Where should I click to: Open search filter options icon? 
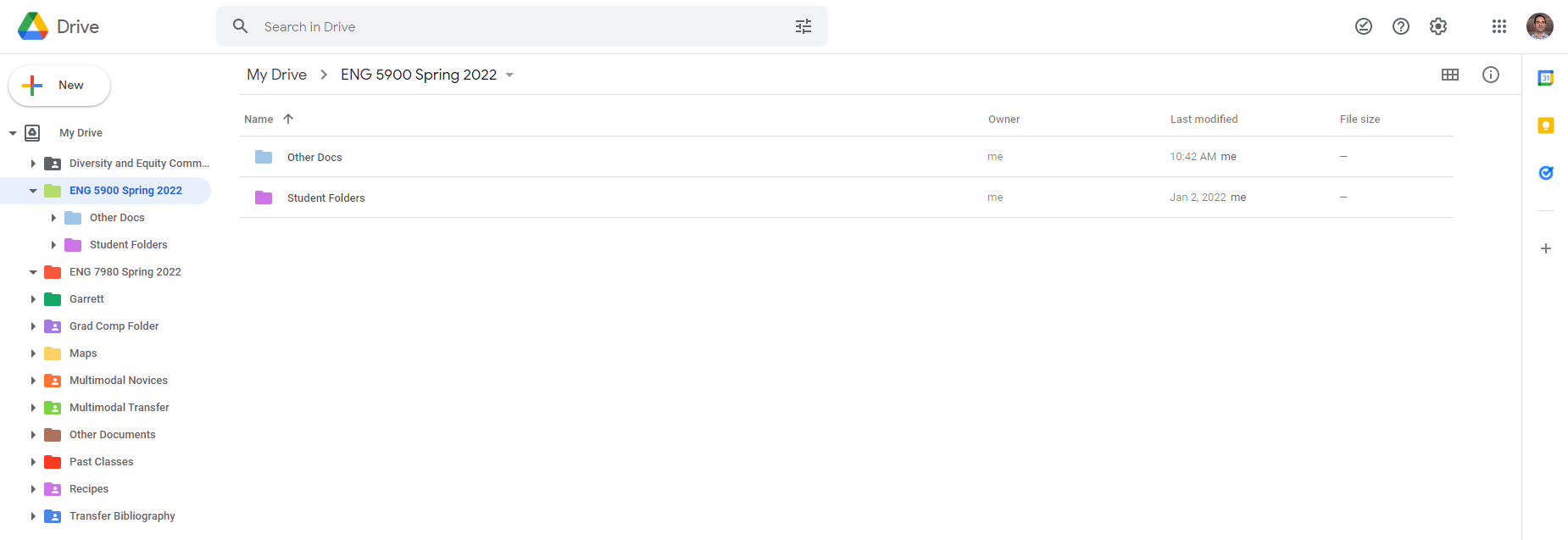point(803,26)
